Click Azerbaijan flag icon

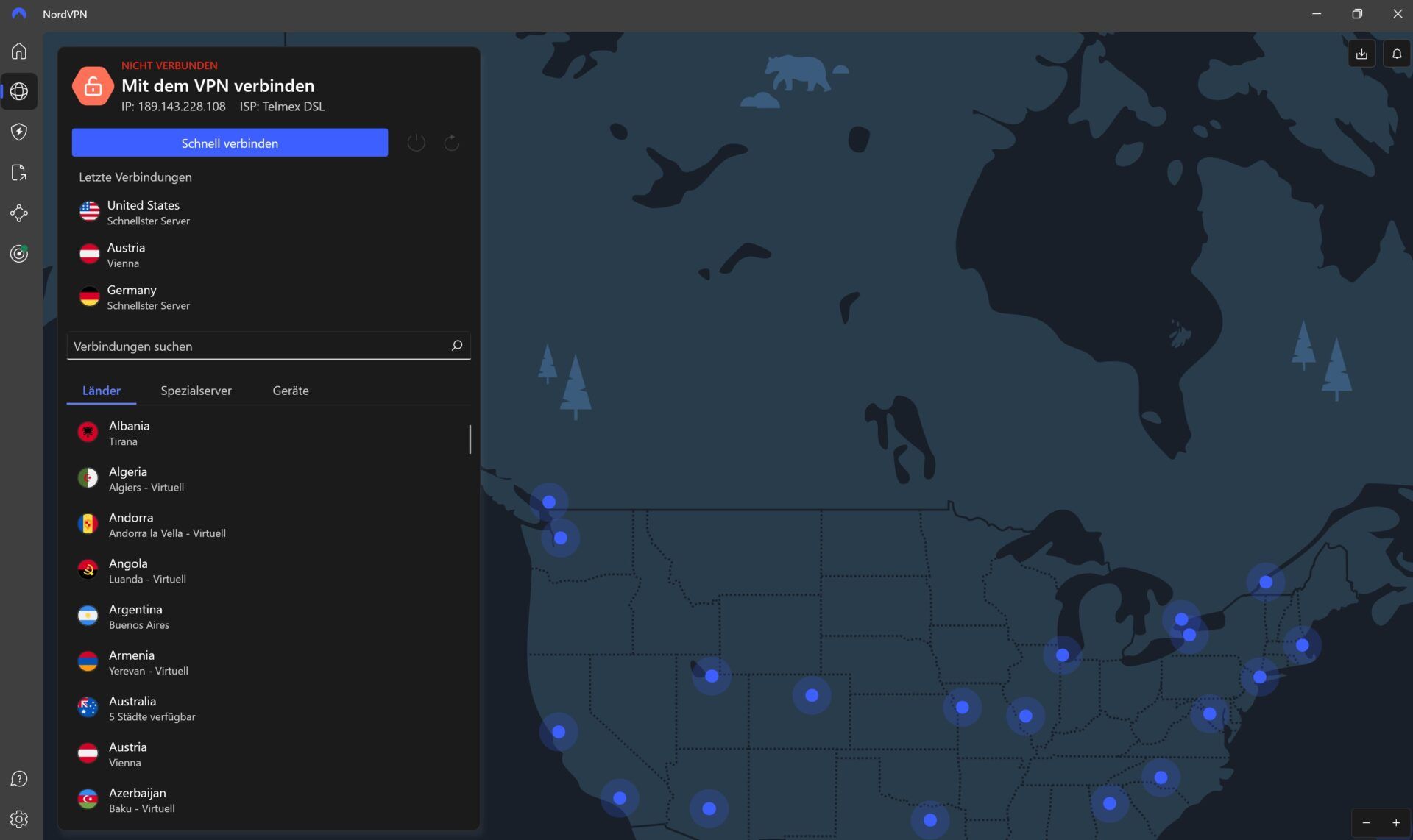[88, 800]
